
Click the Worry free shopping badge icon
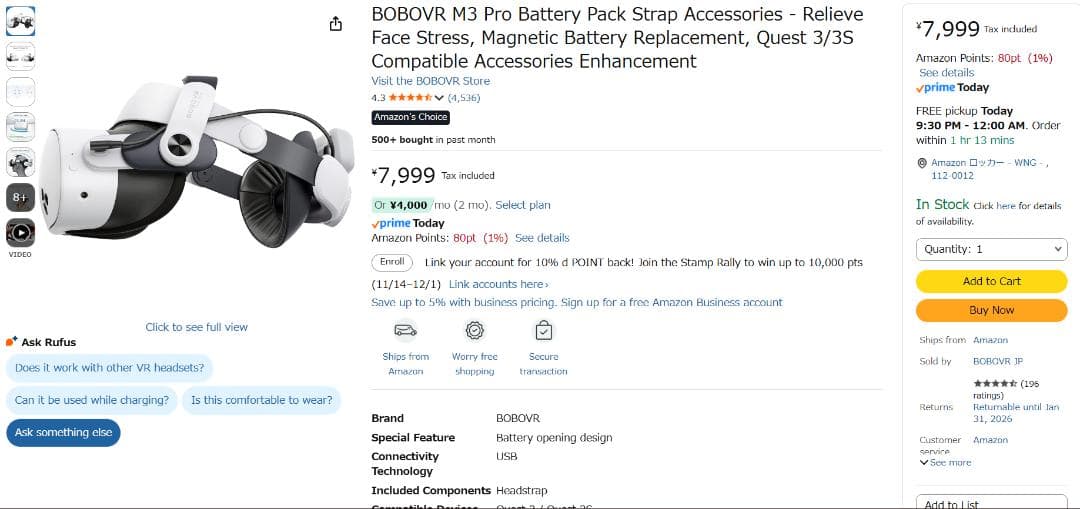coord(474,330)
